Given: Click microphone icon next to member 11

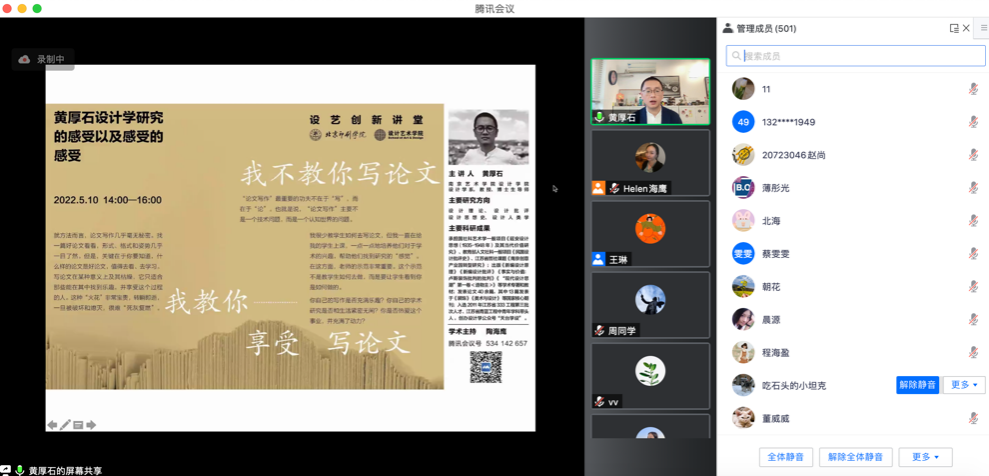Looking at the screenshot, I should coord(972,89).
